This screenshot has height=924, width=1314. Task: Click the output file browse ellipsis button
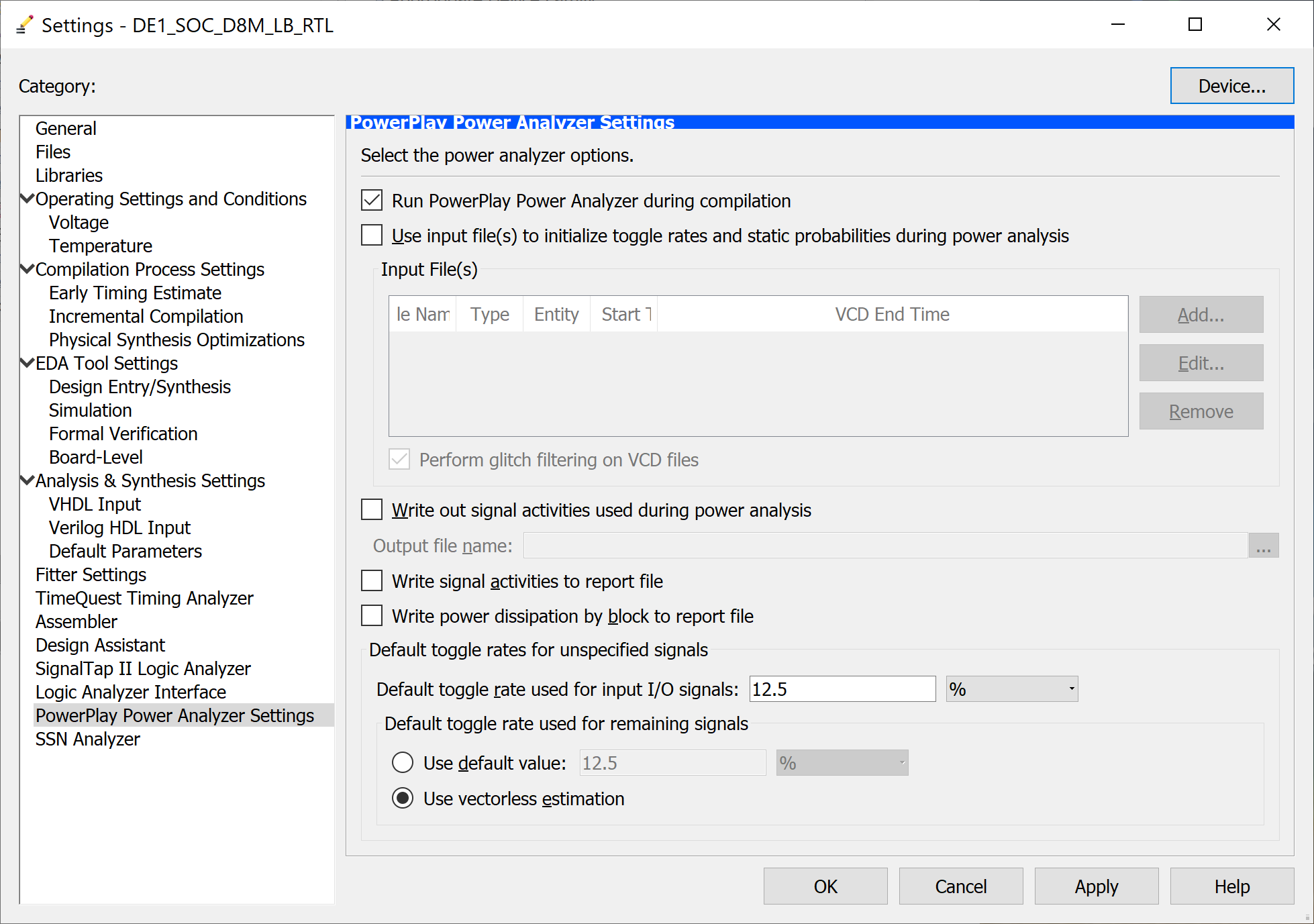(1263, 546)
